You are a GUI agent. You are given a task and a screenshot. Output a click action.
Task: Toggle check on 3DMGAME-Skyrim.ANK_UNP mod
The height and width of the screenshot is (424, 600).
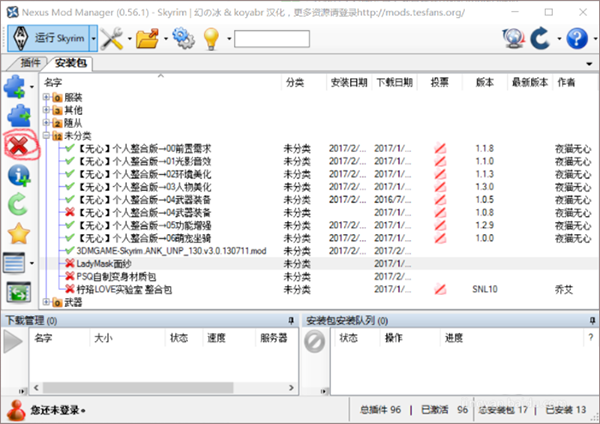click(x=70, y=251)
